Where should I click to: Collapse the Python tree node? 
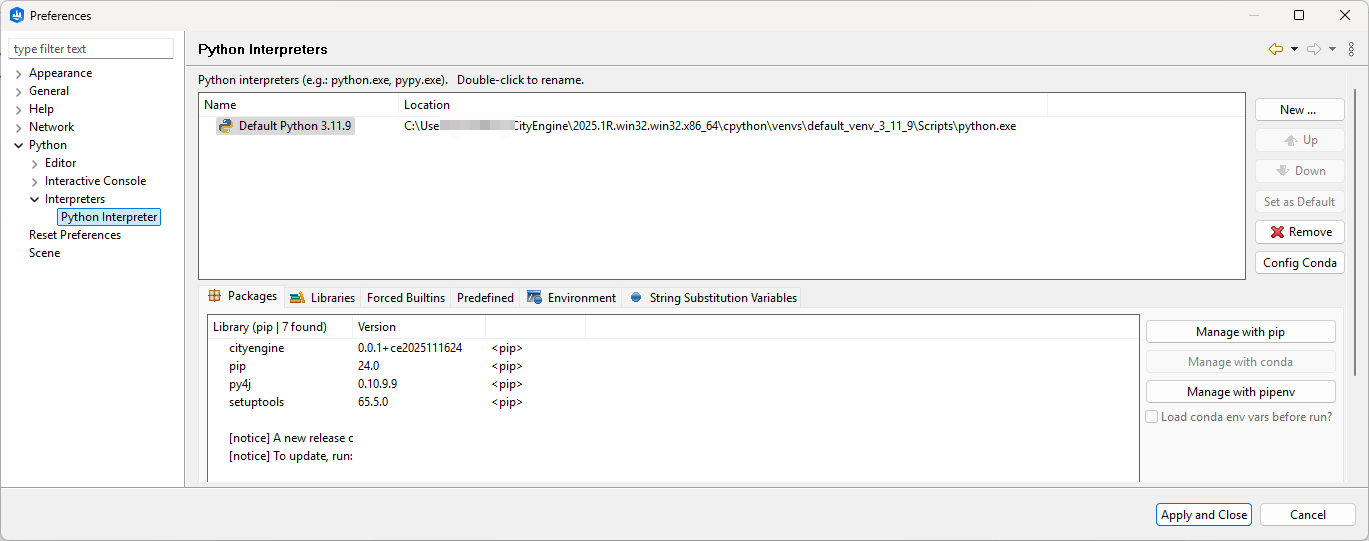[19, 146]
